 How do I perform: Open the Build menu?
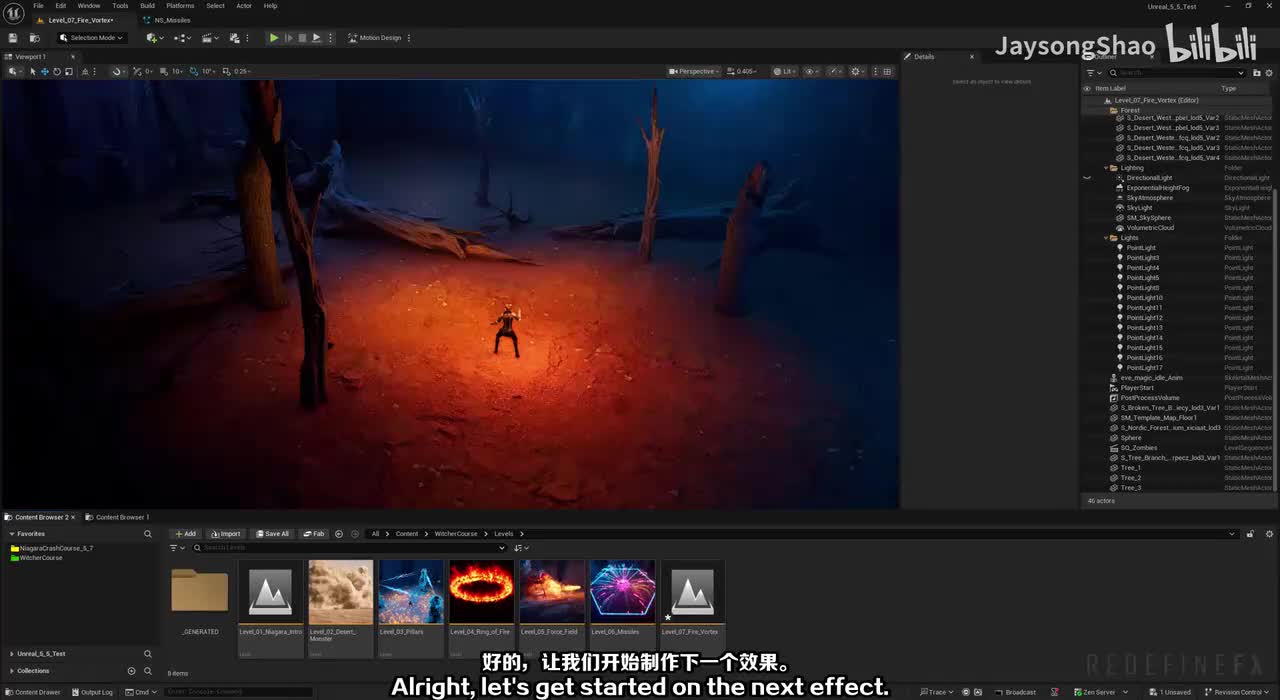[x=147, y=6]
